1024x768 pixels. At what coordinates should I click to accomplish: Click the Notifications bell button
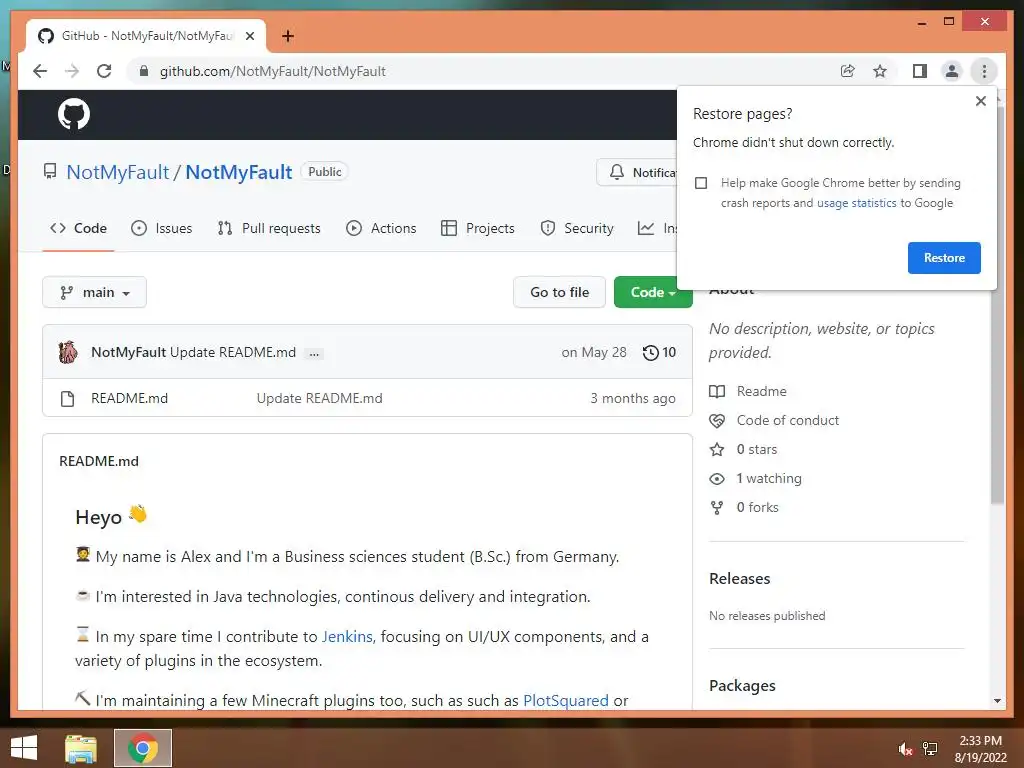point(637,172)
